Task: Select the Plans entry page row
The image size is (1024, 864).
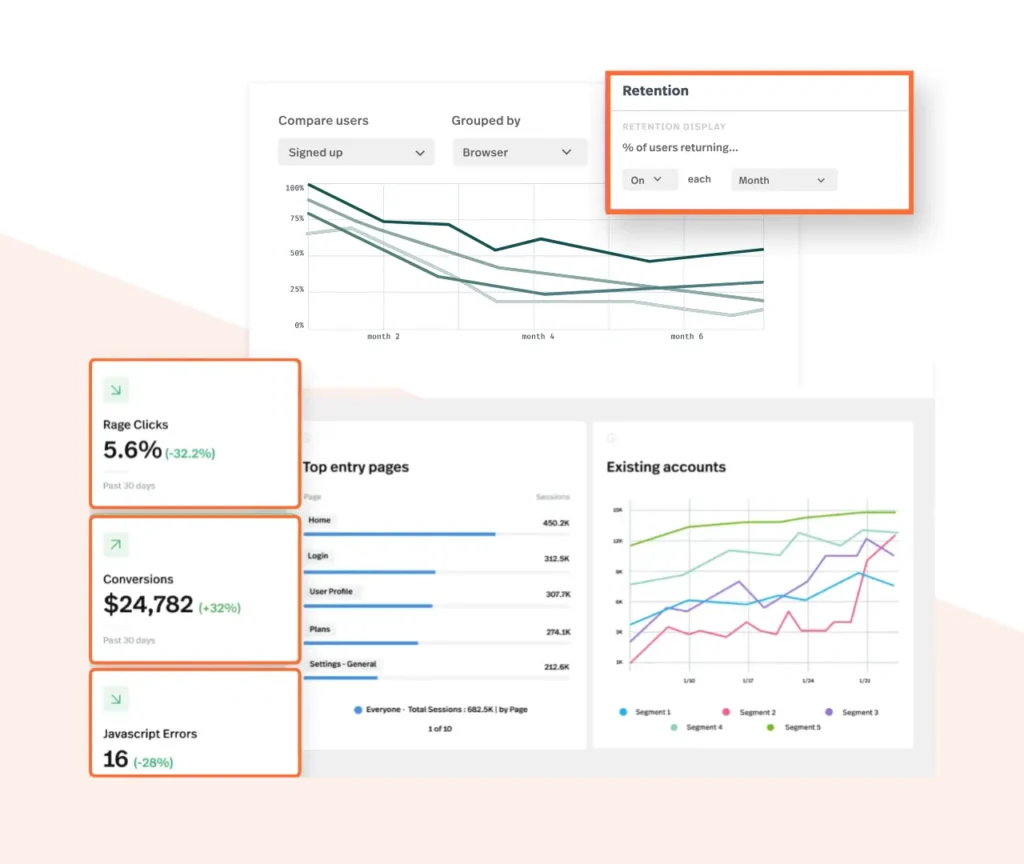Action: point(437,634)
